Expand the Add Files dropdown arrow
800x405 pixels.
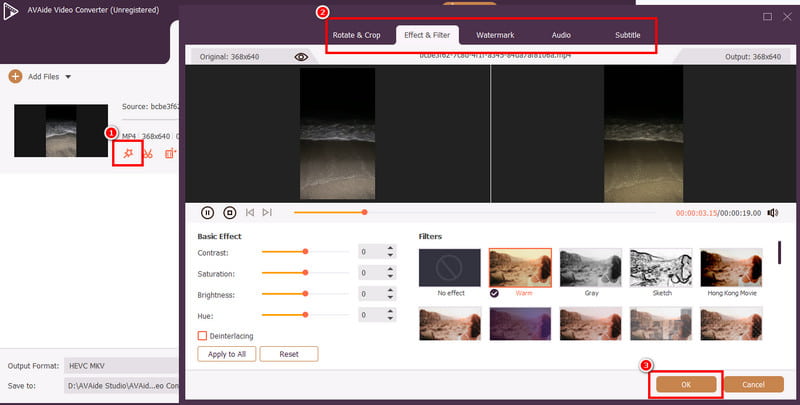pyautogui.click(x=67, y=77)
